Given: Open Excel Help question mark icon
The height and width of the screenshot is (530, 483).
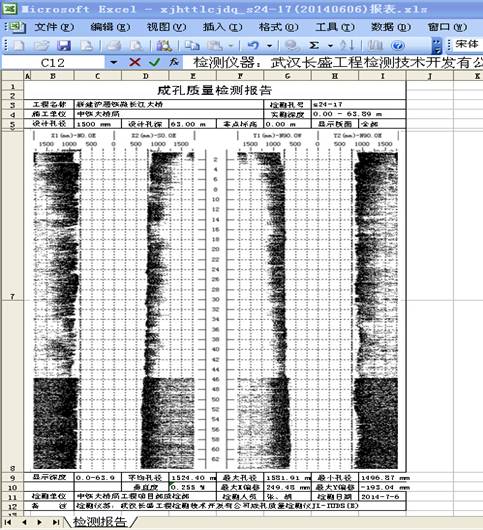Looking at the screenshot, I should tap(397, 45).
